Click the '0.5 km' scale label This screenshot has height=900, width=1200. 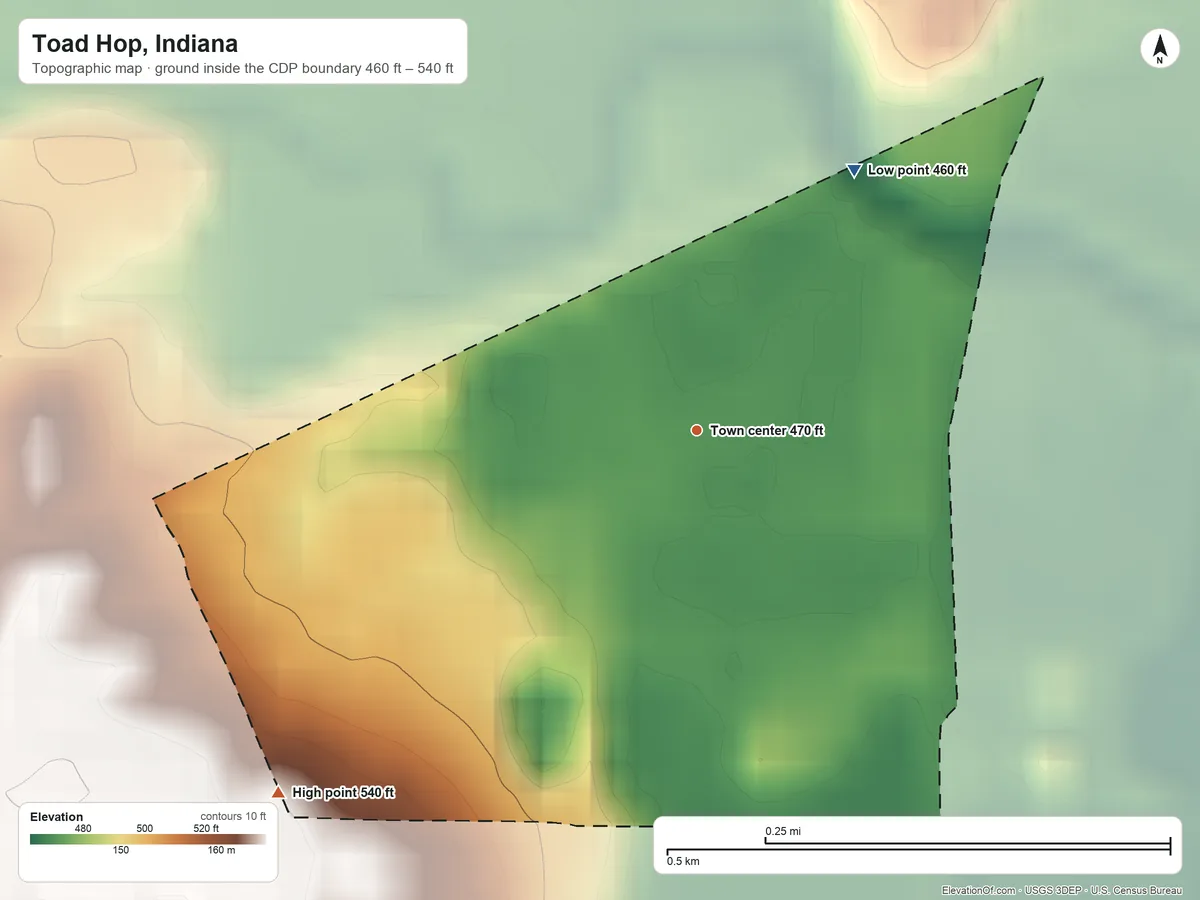[683, 861]
